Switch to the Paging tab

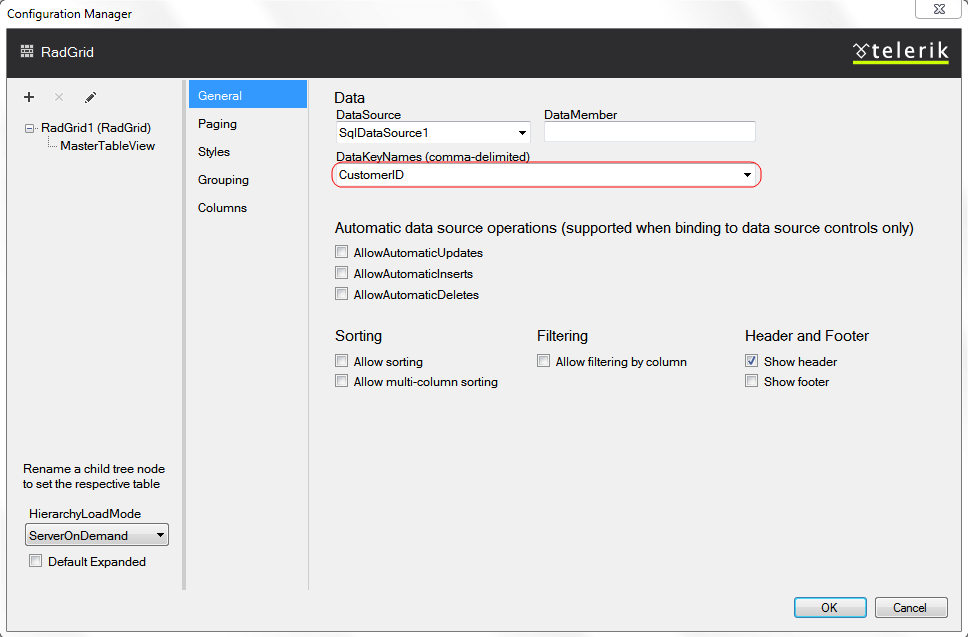(x=217, y=124)
